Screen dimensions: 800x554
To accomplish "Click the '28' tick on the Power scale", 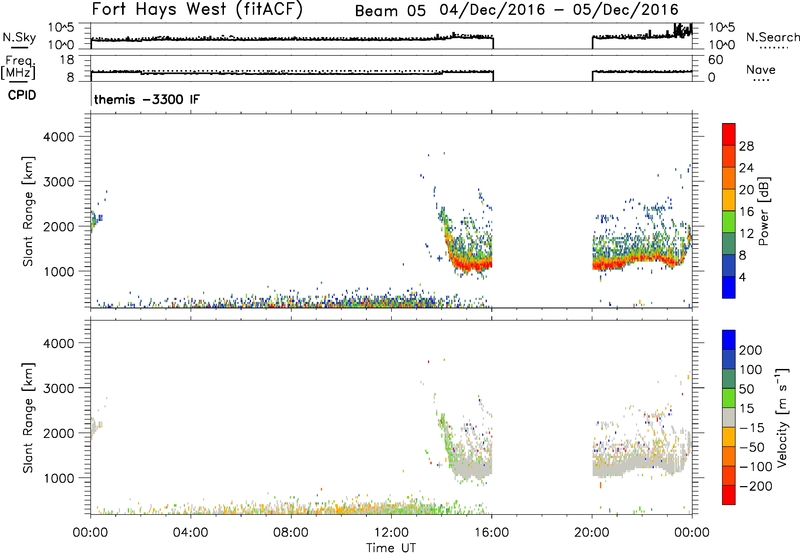I will tap(746, 146).
